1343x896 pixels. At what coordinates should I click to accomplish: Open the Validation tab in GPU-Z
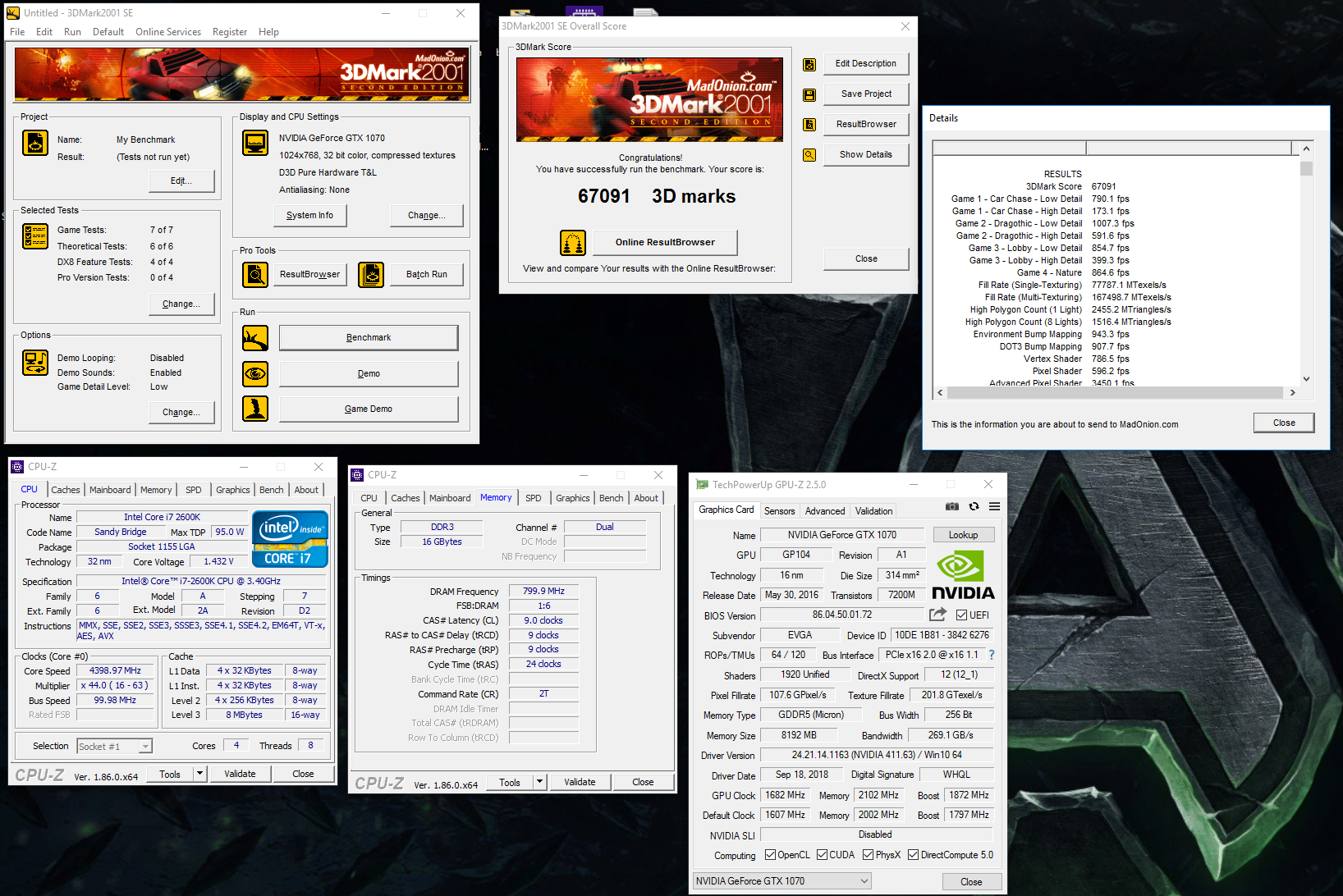pos(874,510)
